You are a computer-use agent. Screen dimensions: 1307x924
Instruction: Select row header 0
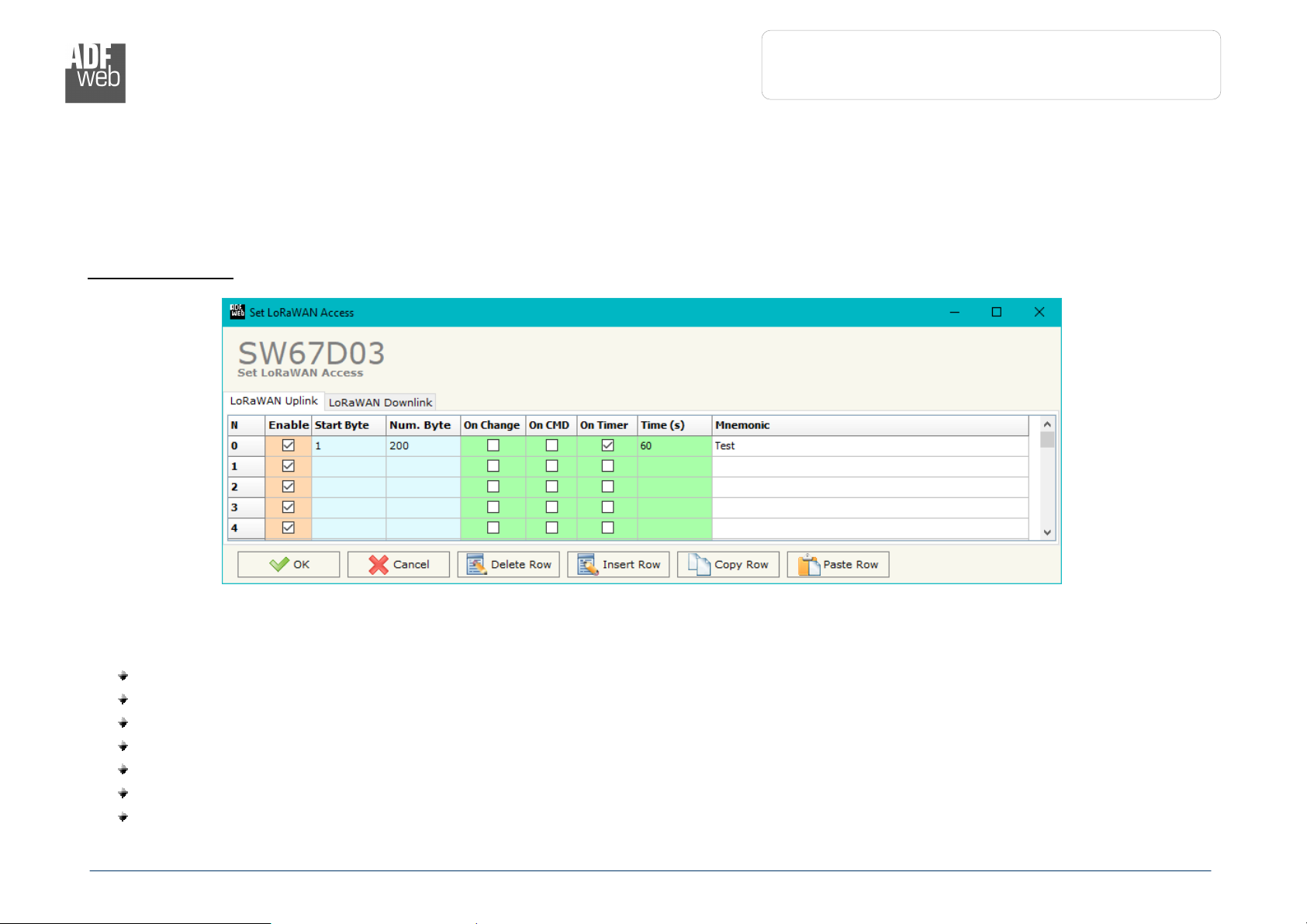(247, 446)
